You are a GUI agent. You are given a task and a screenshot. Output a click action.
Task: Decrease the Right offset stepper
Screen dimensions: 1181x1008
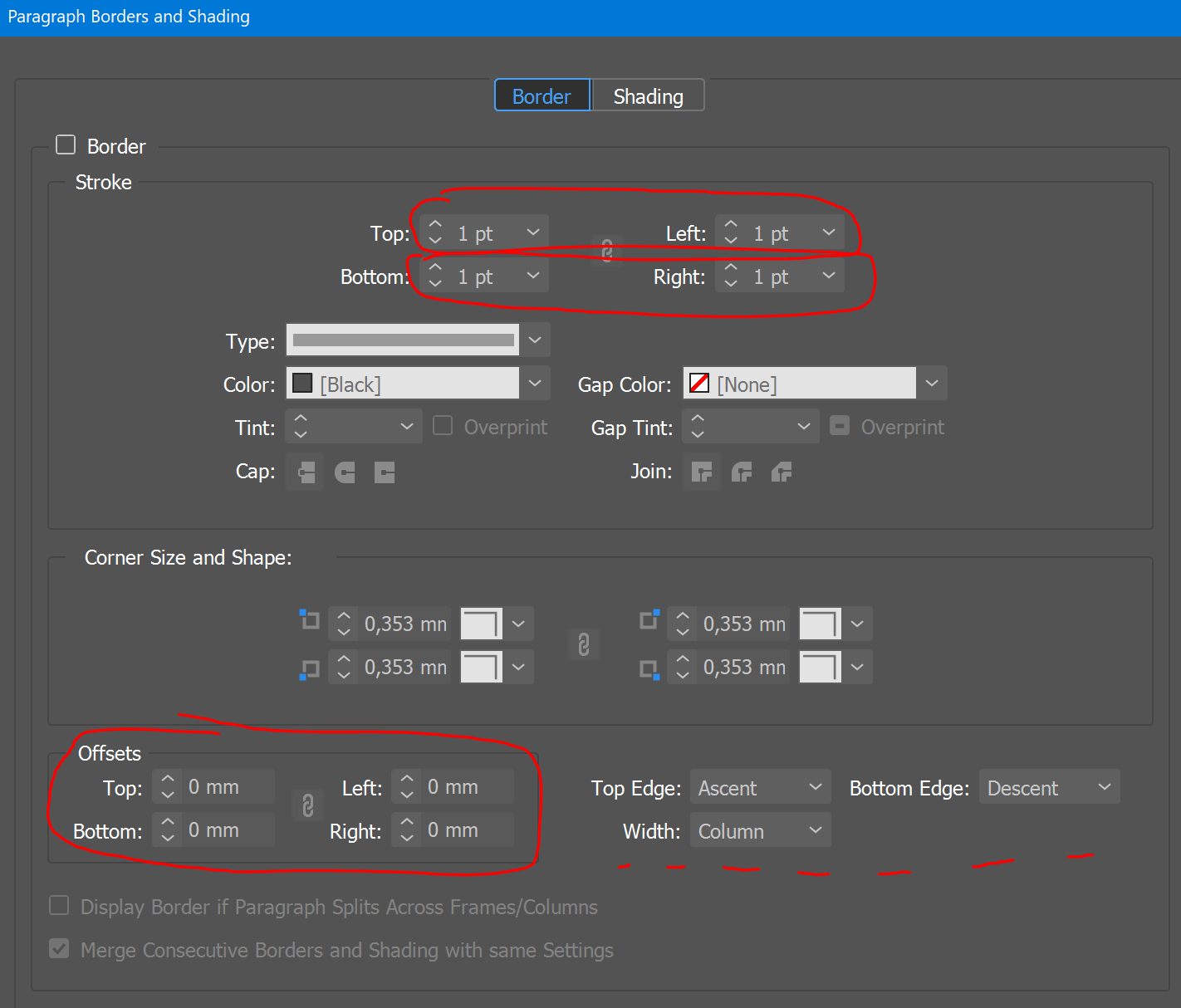tap(407, 838)
